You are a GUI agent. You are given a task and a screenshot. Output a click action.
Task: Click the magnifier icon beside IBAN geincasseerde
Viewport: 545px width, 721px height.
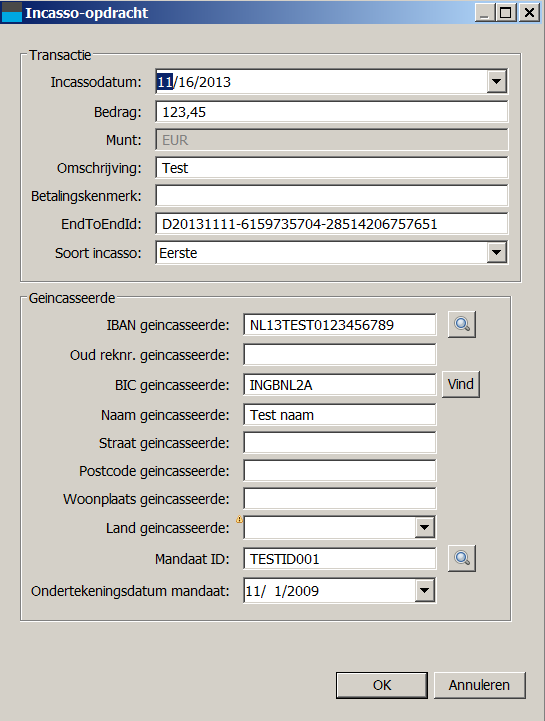tap(462, 325)
